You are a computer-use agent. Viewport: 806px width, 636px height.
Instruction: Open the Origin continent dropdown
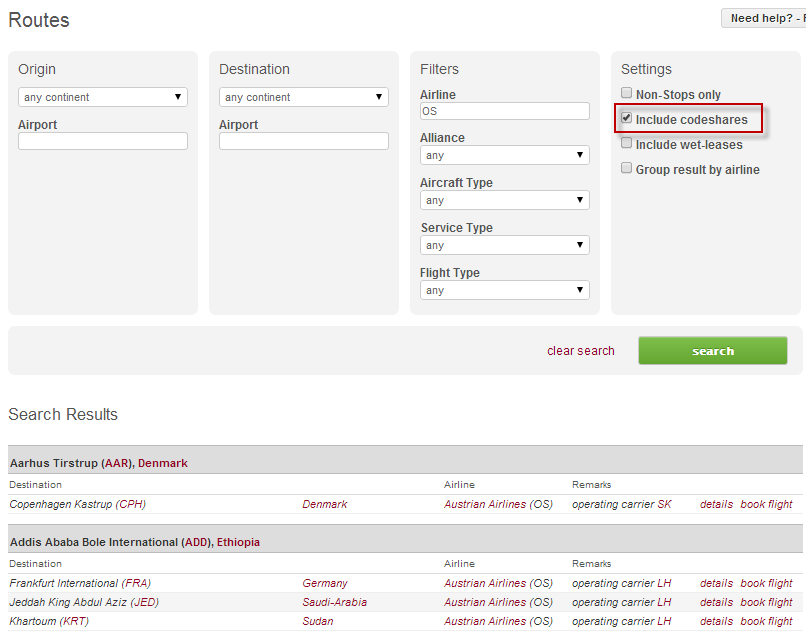coord(103,97)
